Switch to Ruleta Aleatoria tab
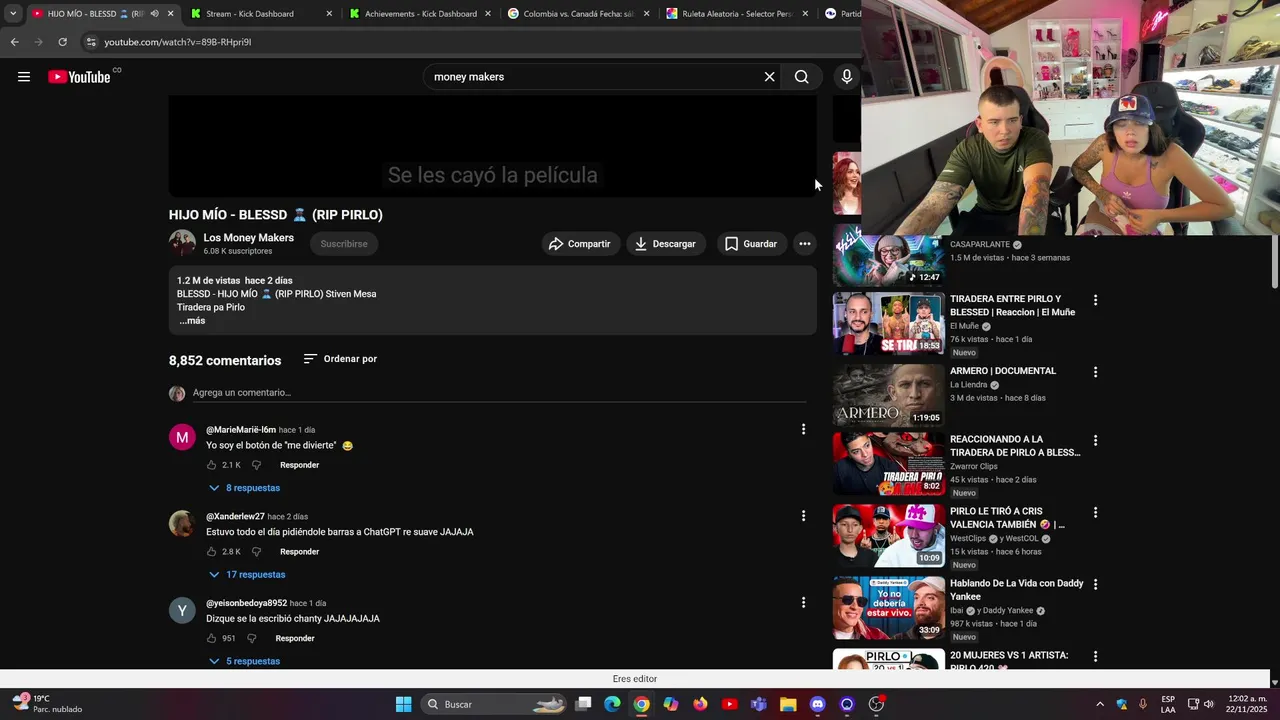The image size is (1280, 720). [737, 14]
